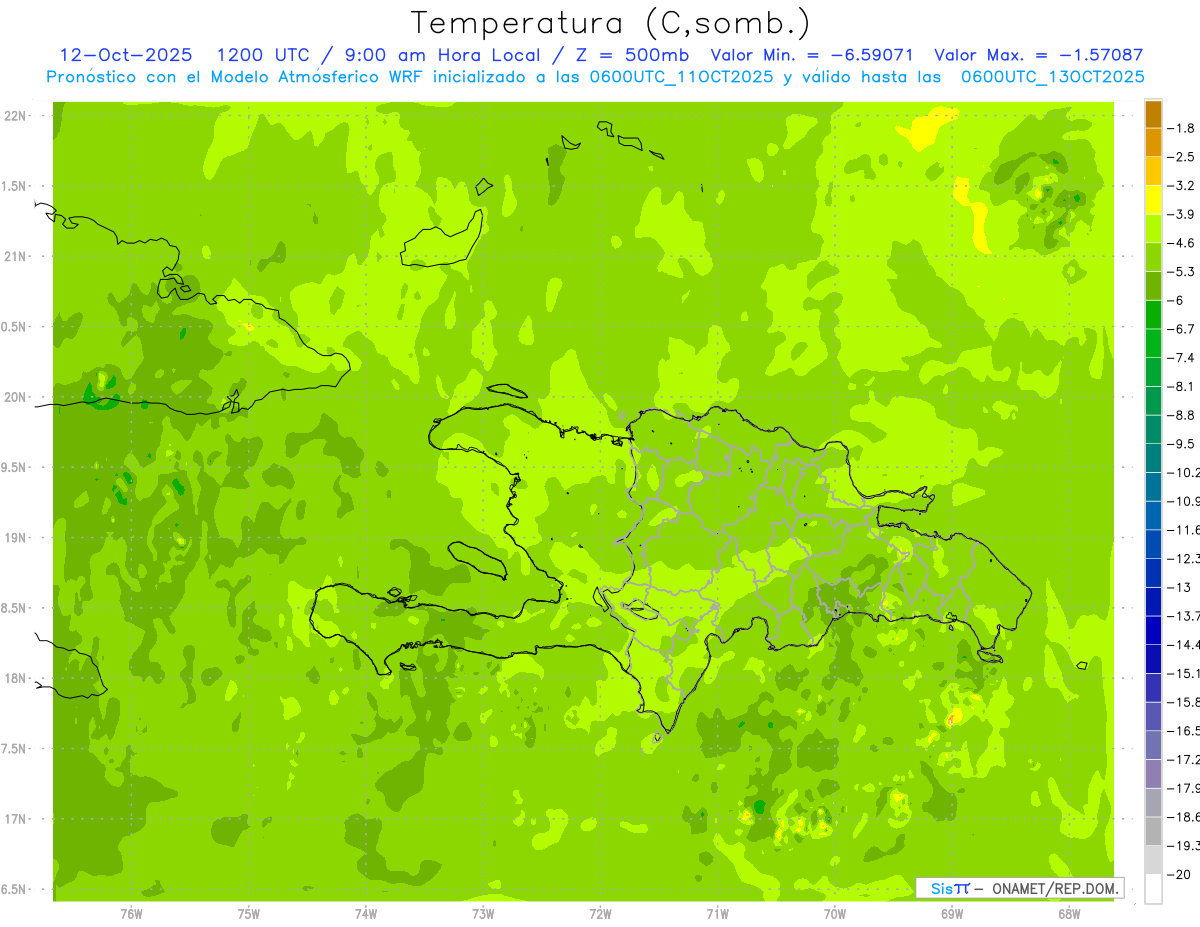Click the "69W" longitude label
Viewport: 1200px width, 927px height.
(x=952, y=914)
